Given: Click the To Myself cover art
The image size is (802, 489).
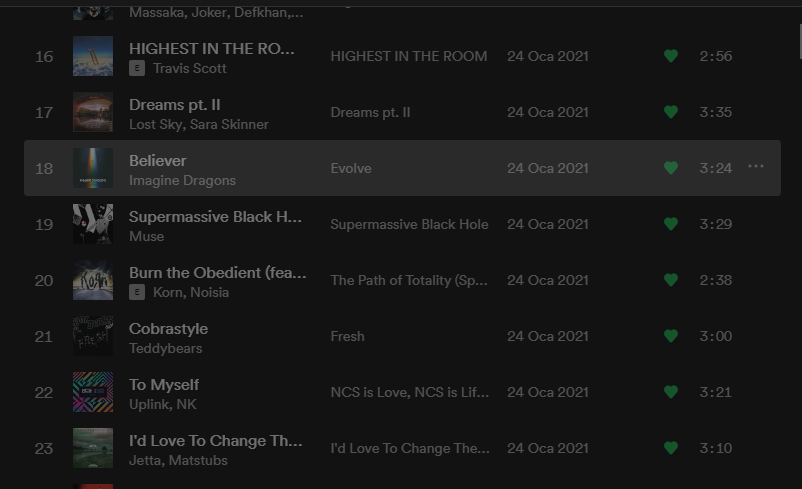Looking at the screenshot, I should tap(93, 392).
